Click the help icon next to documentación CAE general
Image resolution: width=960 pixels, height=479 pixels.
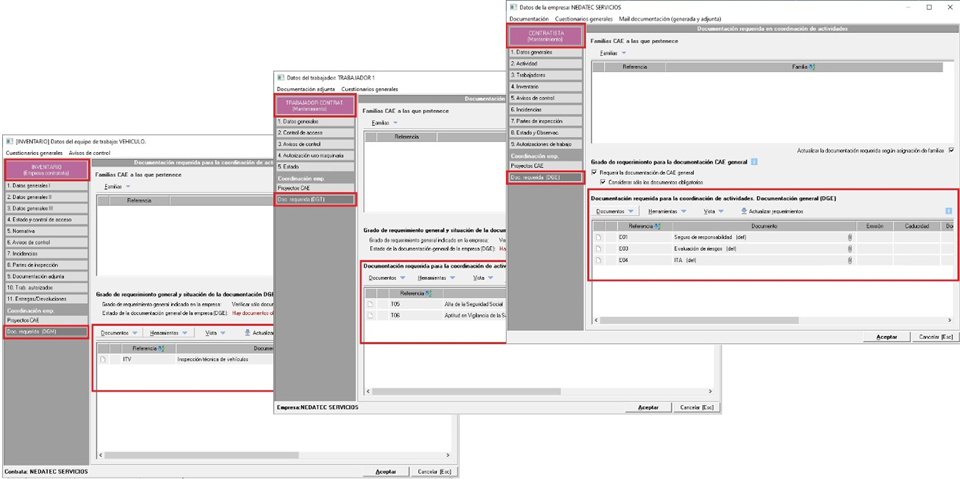click(x=754, y=161)
